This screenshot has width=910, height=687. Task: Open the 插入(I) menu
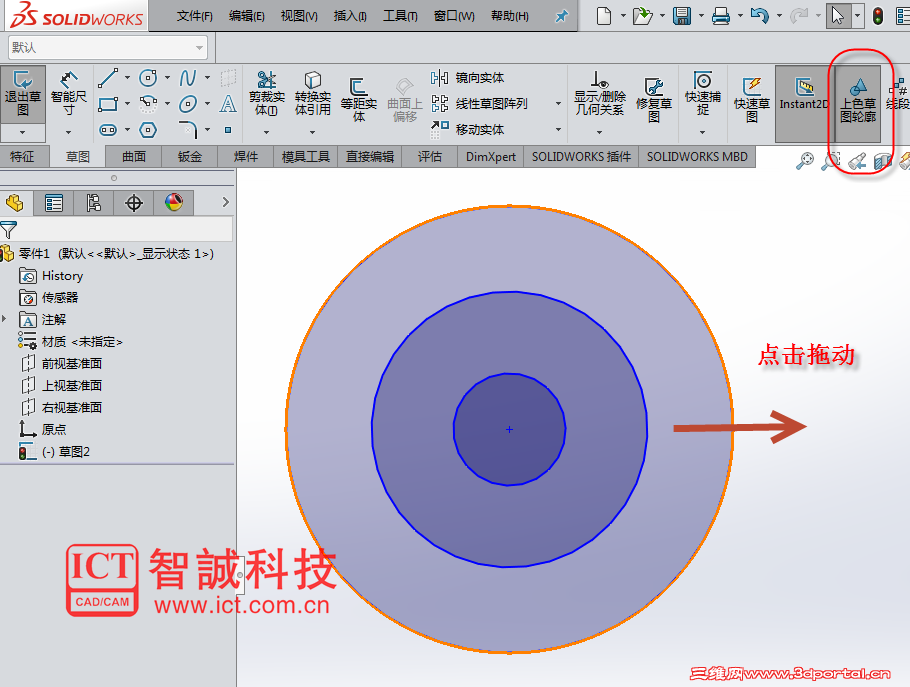point(350,16)
